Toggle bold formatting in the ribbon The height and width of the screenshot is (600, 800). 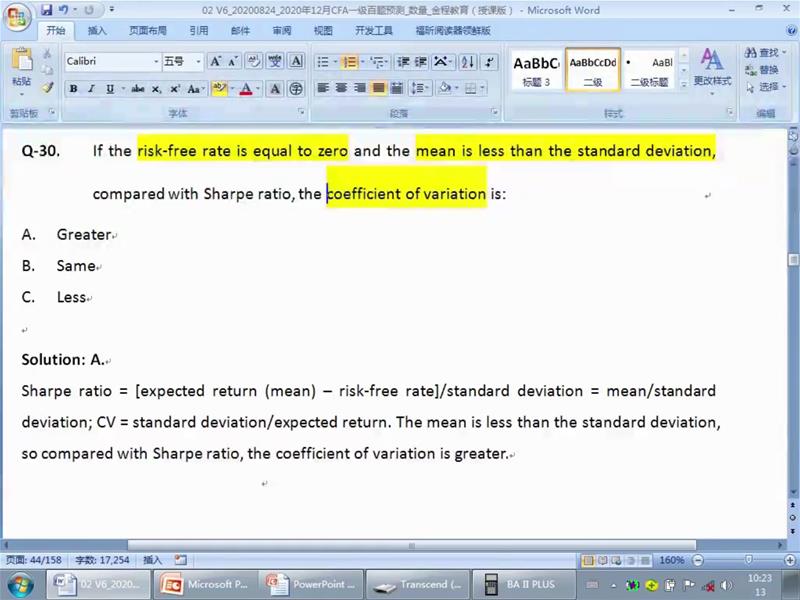click(73, 89)
